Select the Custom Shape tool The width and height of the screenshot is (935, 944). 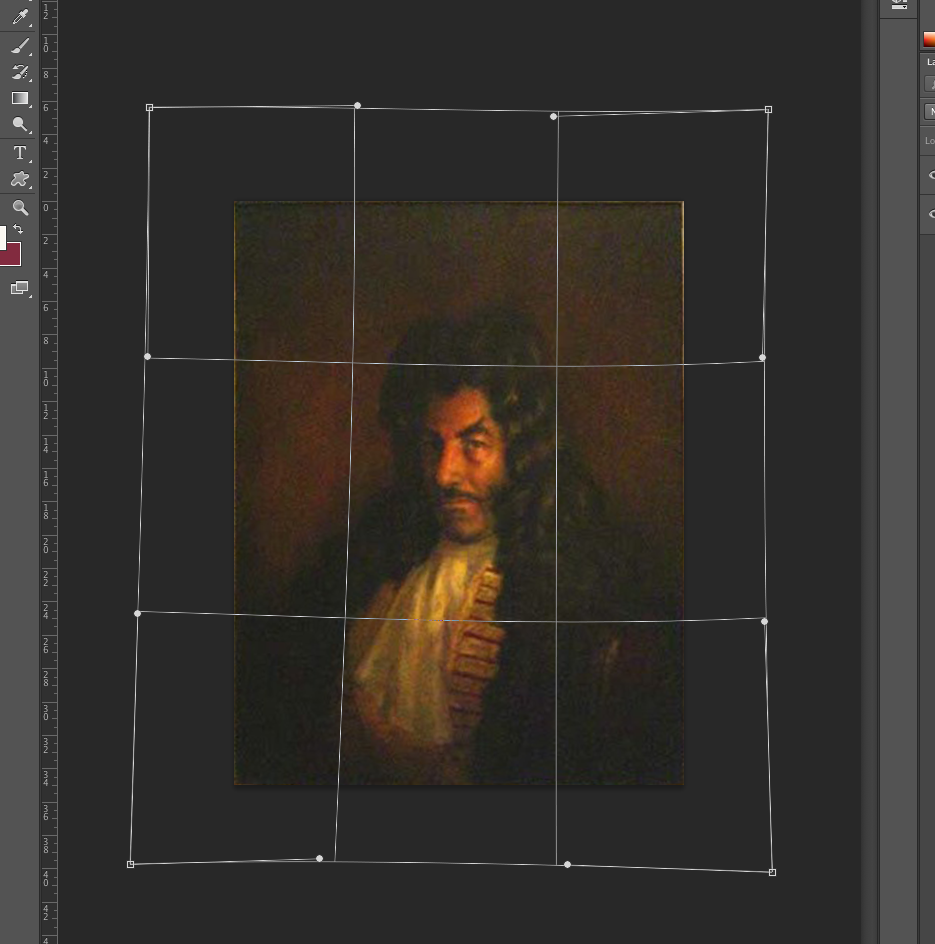(20, 179)
